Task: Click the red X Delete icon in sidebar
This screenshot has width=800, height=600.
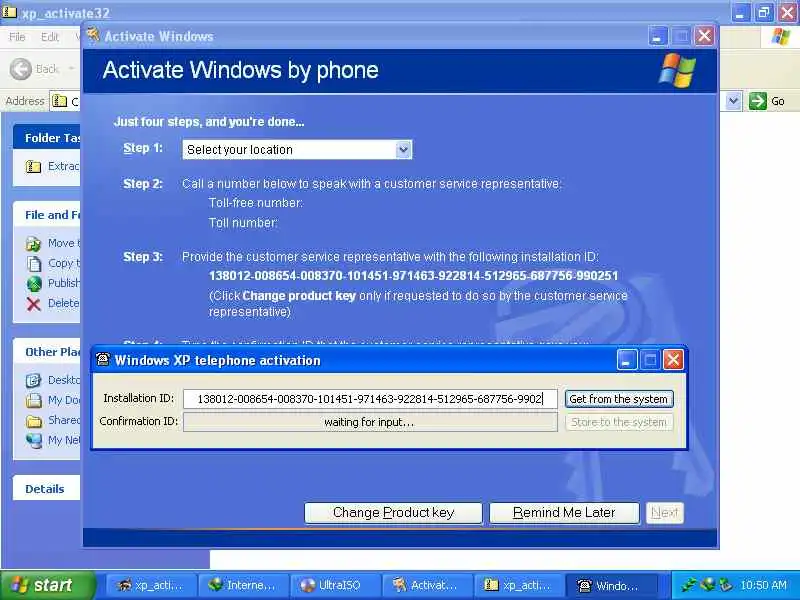Action: (x=34, y=304)
